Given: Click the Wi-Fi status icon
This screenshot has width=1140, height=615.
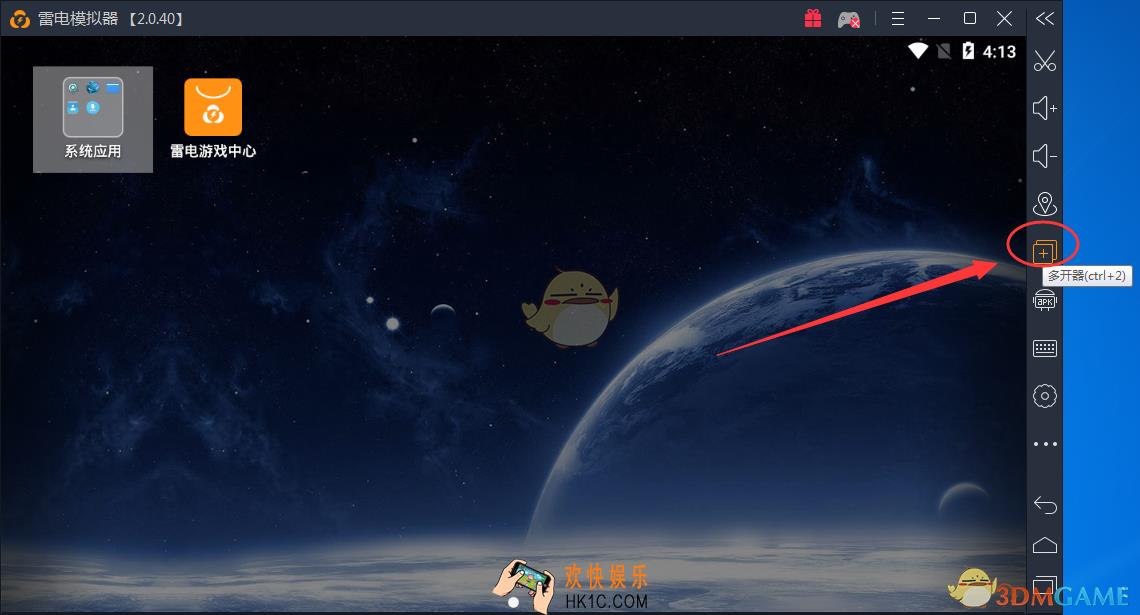Looking at the screenshot, I should click(x=918, y=51).
